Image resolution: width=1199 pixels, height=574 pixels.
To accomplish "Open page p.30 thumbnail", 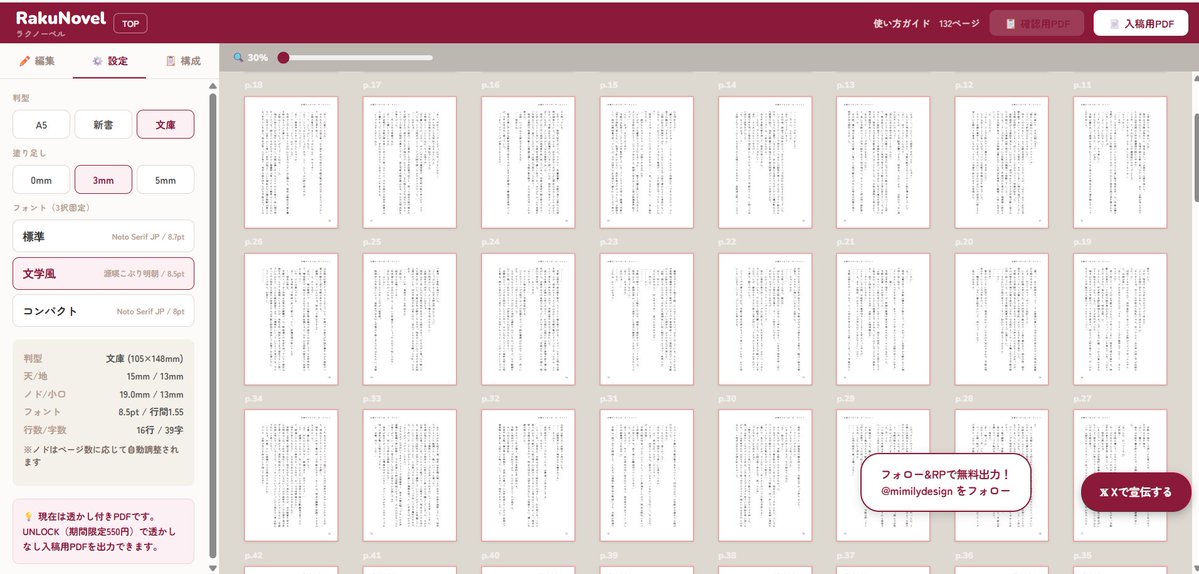I will point(765,475).
